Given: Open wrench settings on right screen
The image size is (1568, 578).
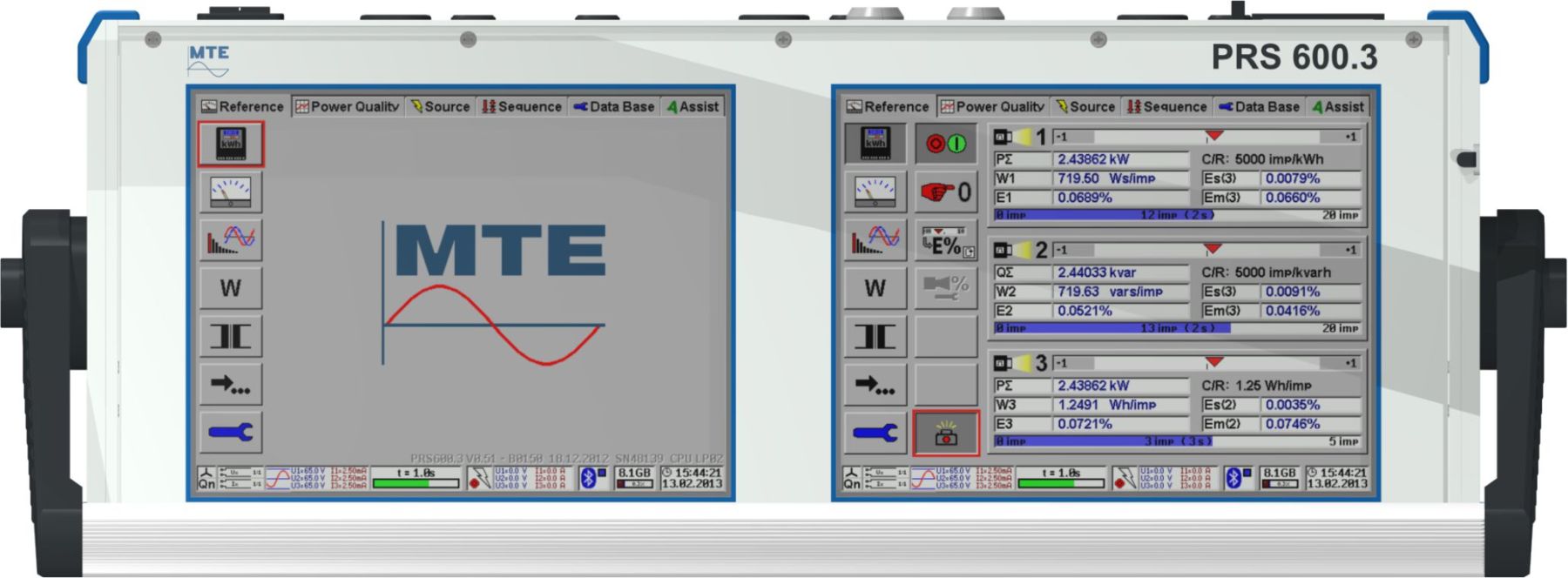Looking at the screenshot, I should [875, 432].
